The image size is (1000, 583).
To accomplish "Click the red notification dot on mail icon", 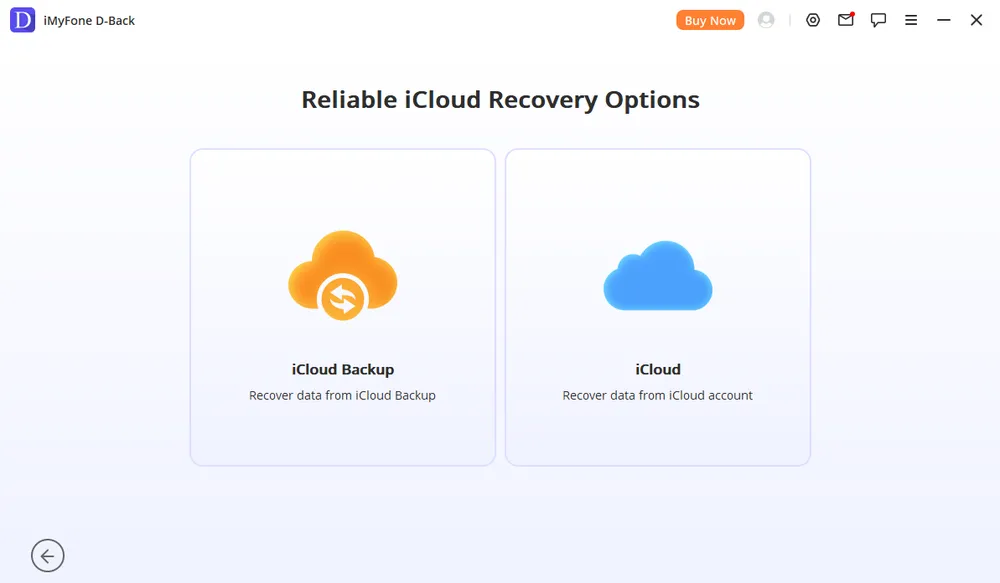I will click(853, 12).
